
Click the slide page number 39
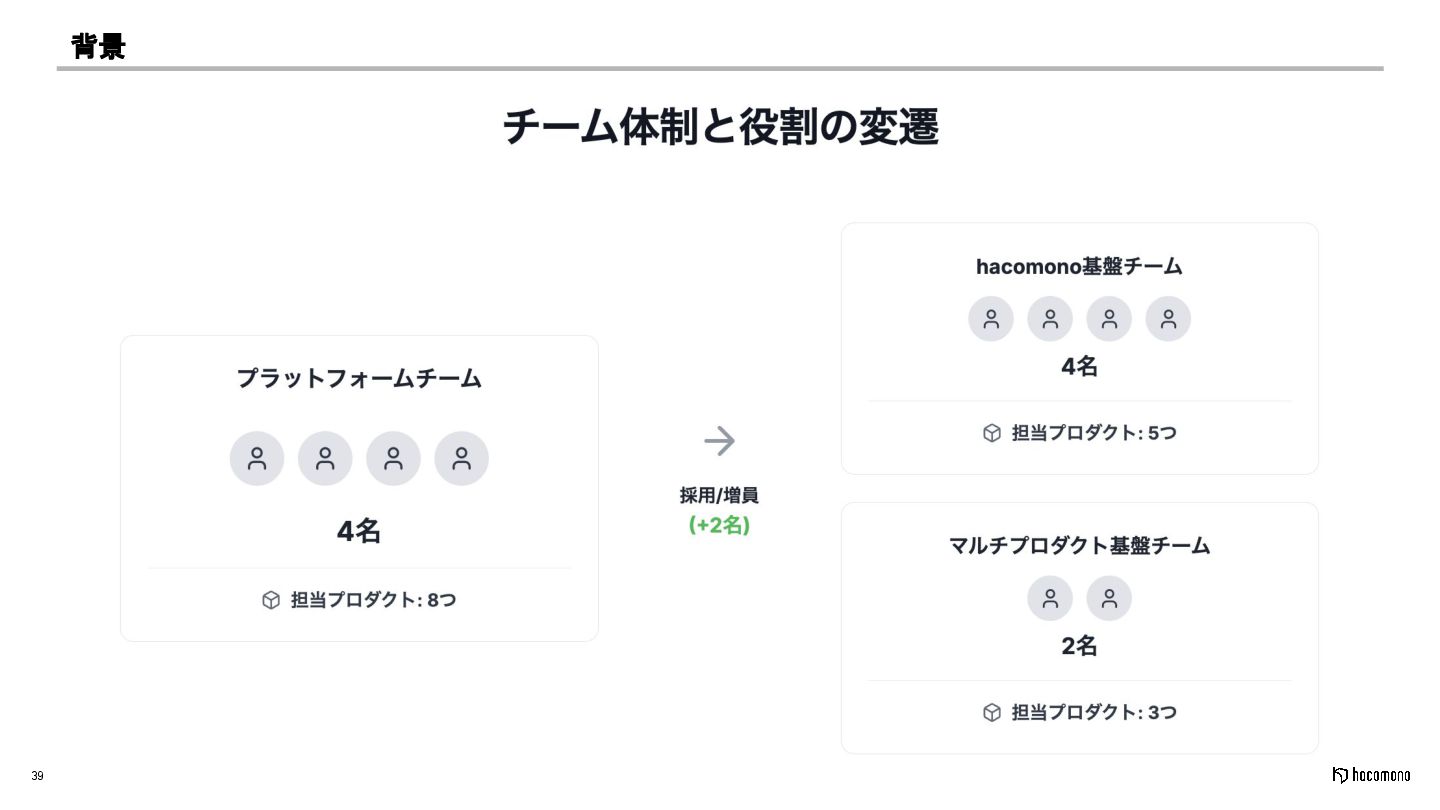[x=37, y=776]
